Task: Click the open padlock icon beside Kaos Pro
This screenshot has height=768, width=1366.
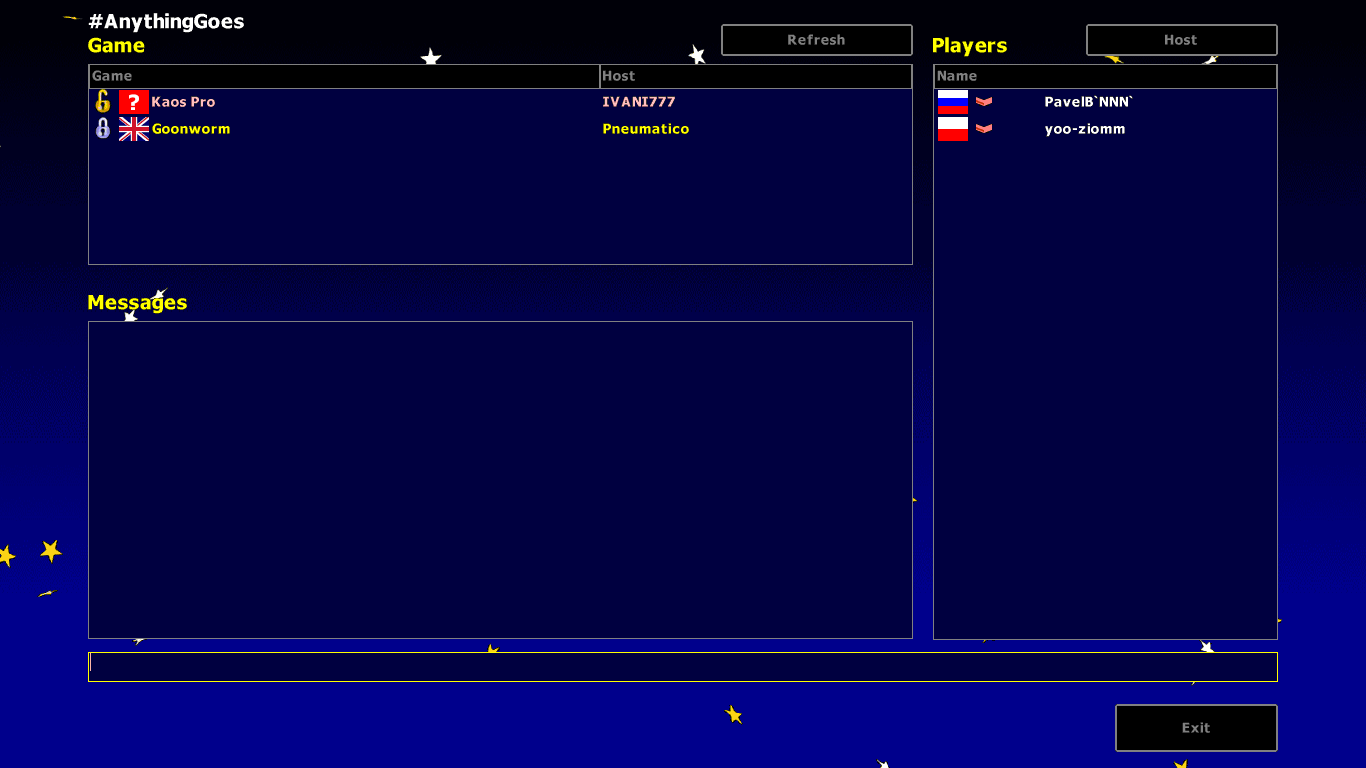Action: [102, 102]
